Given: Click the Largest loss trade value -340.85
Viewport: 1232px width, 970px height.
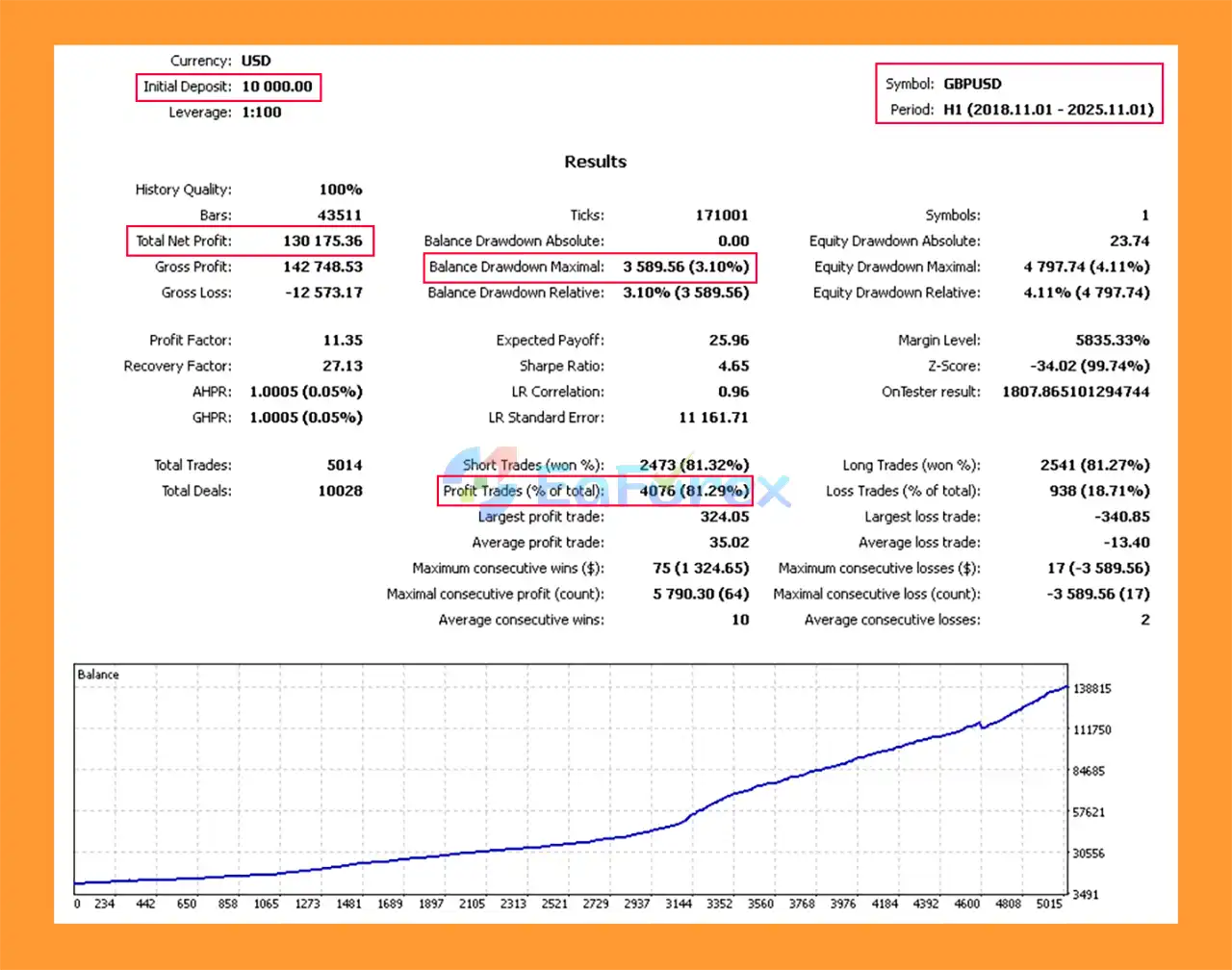Looking at the screenshot, I should (1121, 517).
